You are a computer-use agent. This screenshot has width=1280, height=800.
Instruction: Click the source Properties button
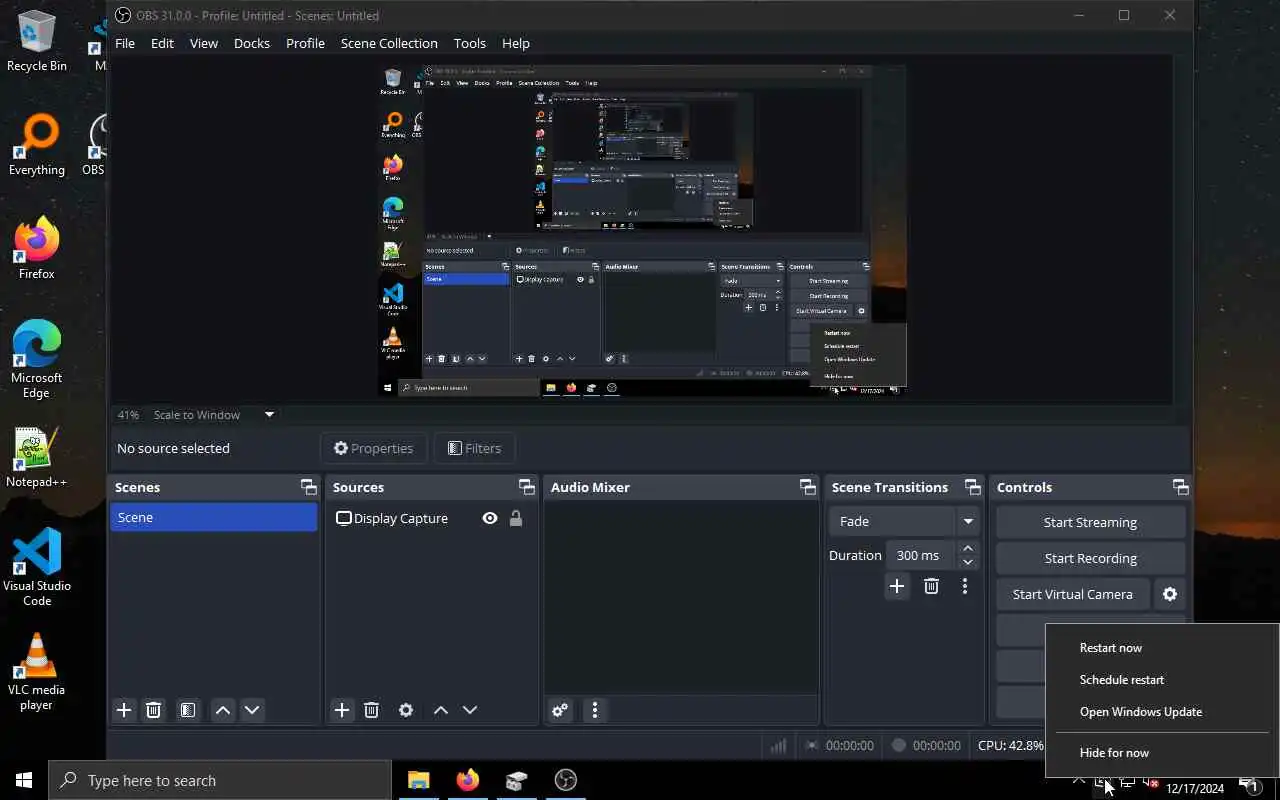(x=374, y=448)
